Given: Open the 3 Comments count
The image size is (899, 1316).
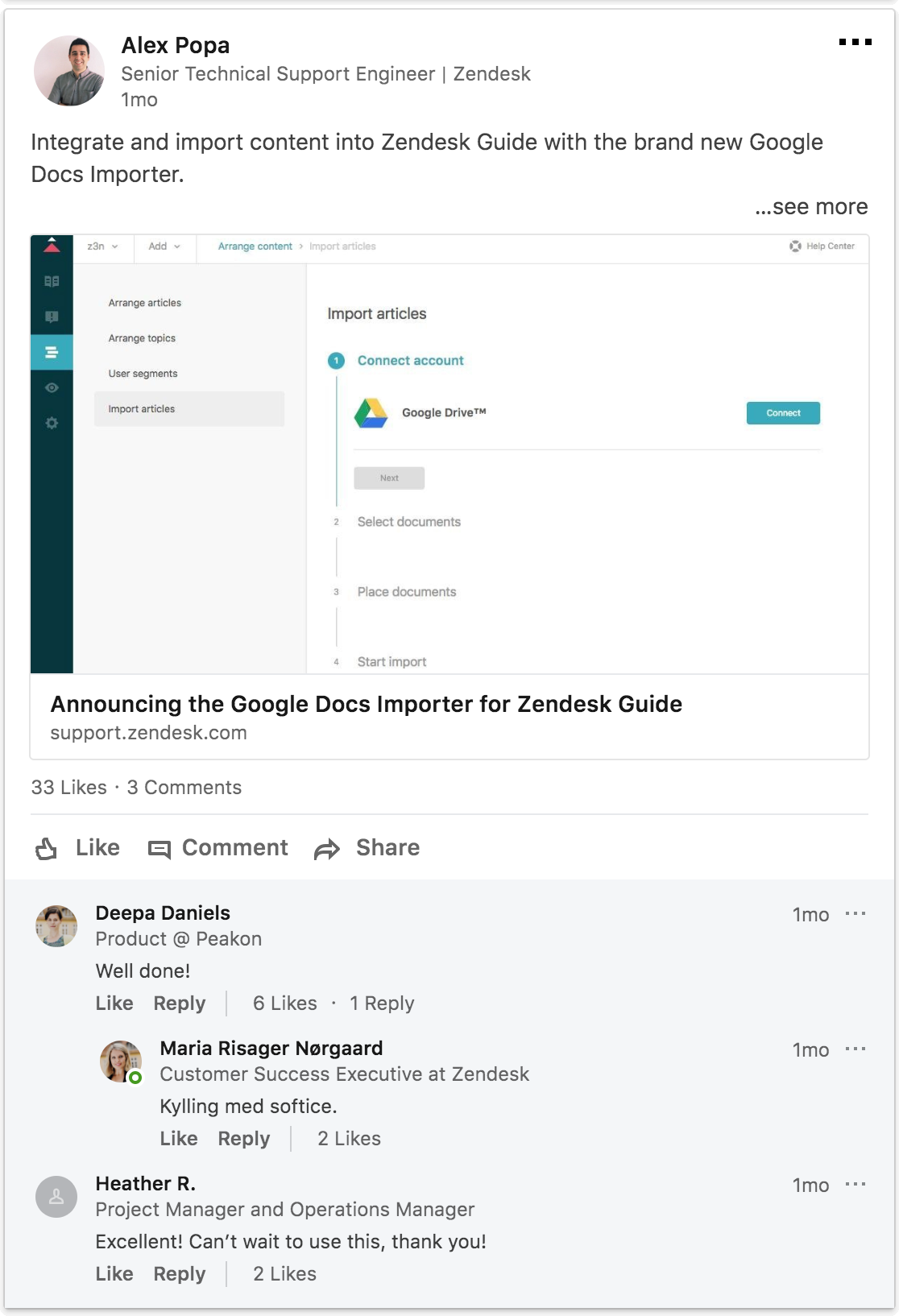Looking at the screenshot, I should click(184, 788).
